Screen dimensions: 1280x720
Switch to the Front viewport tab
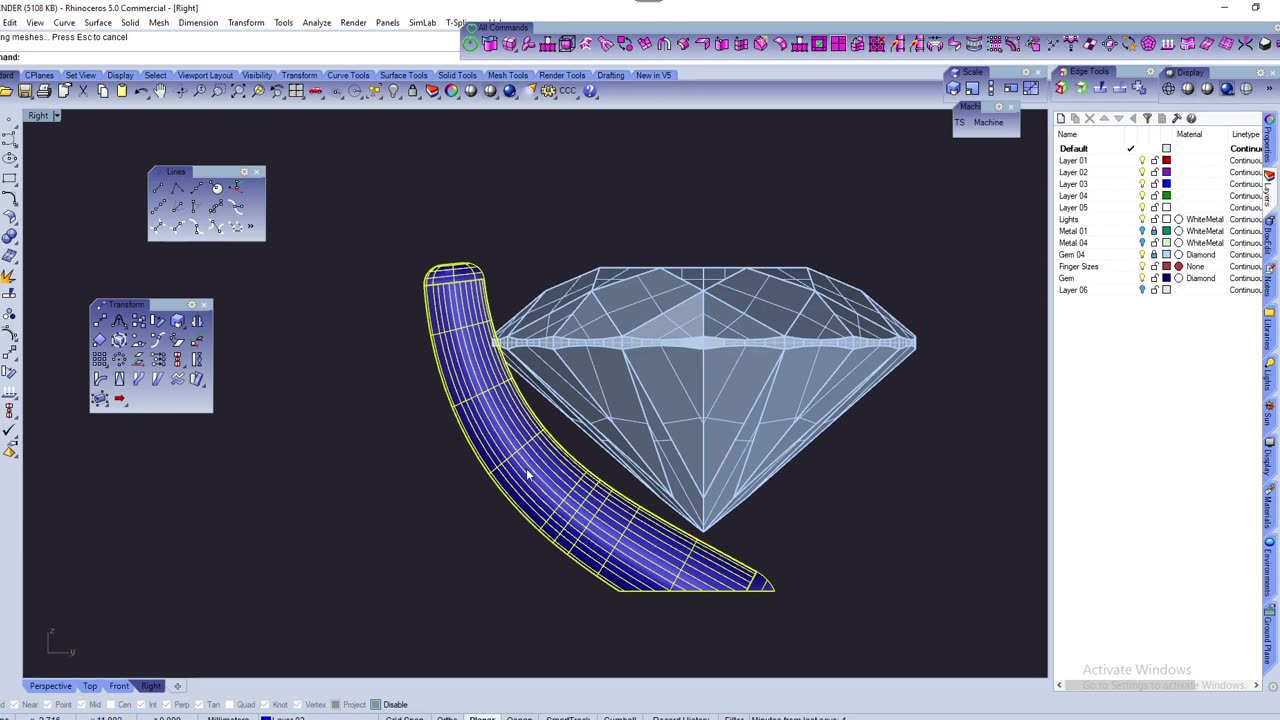coord(119,686)
